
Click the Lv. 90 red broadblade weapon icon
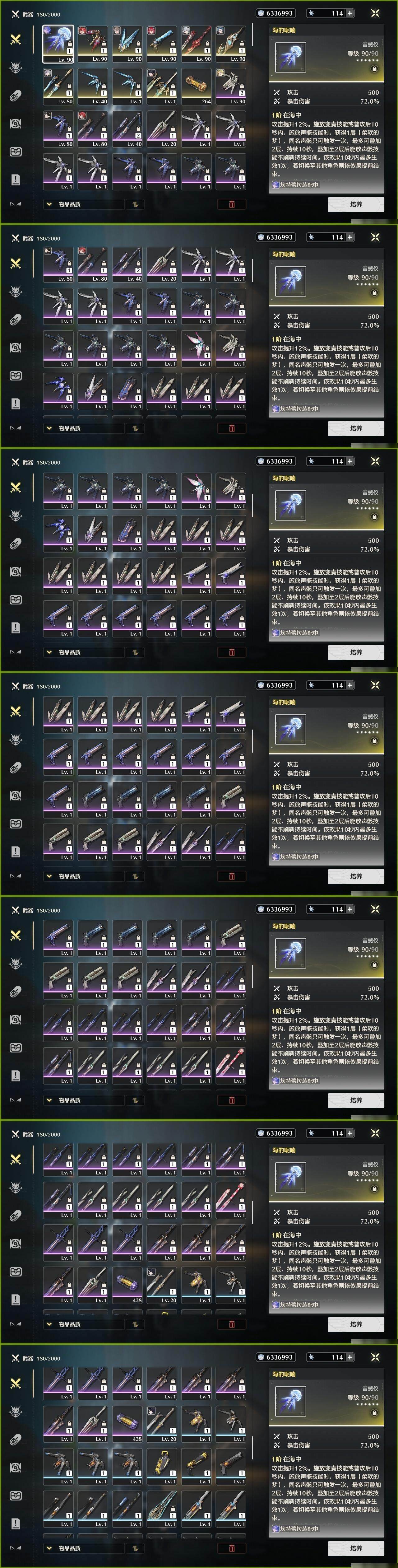196,44
